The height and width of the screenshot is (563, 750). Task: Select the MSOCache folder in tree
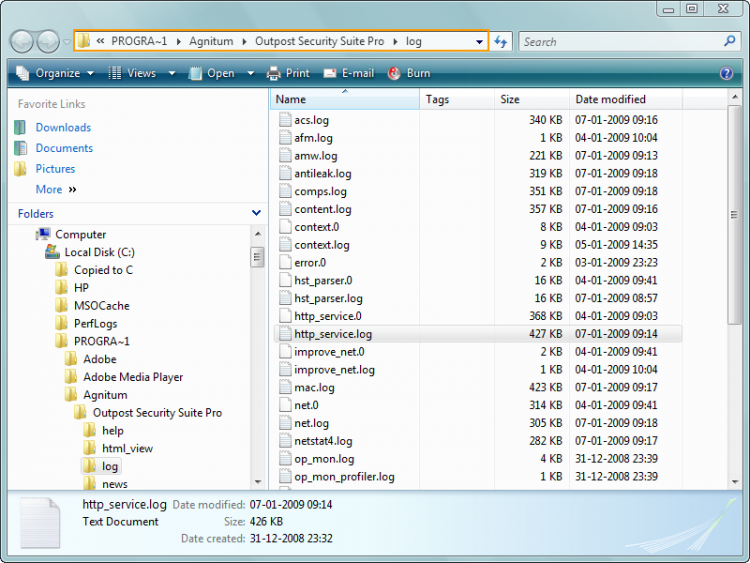point(101,306)
